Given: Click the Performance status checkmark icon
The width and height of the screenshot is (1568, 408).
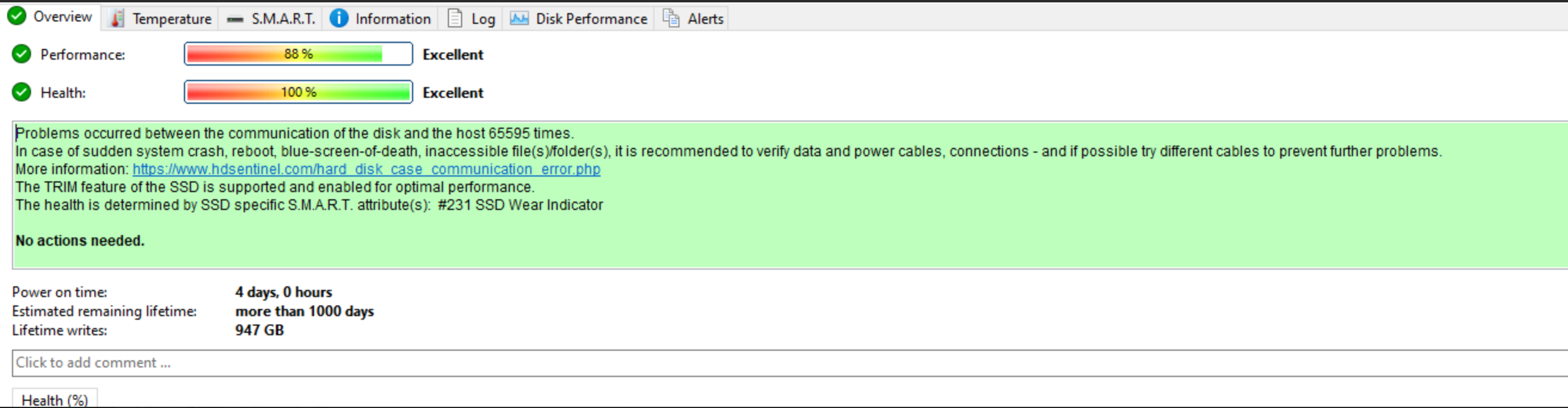Looking at the screenshot, I should 21,54.
